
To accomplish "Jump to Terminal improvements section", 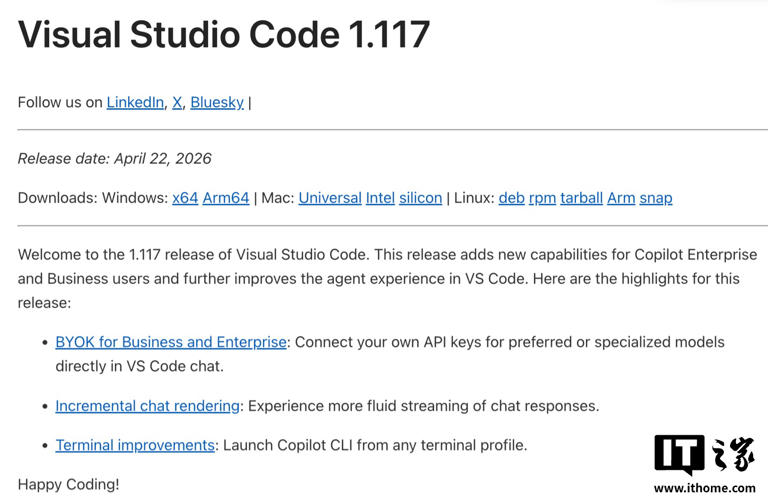I will tap(135, 445).
